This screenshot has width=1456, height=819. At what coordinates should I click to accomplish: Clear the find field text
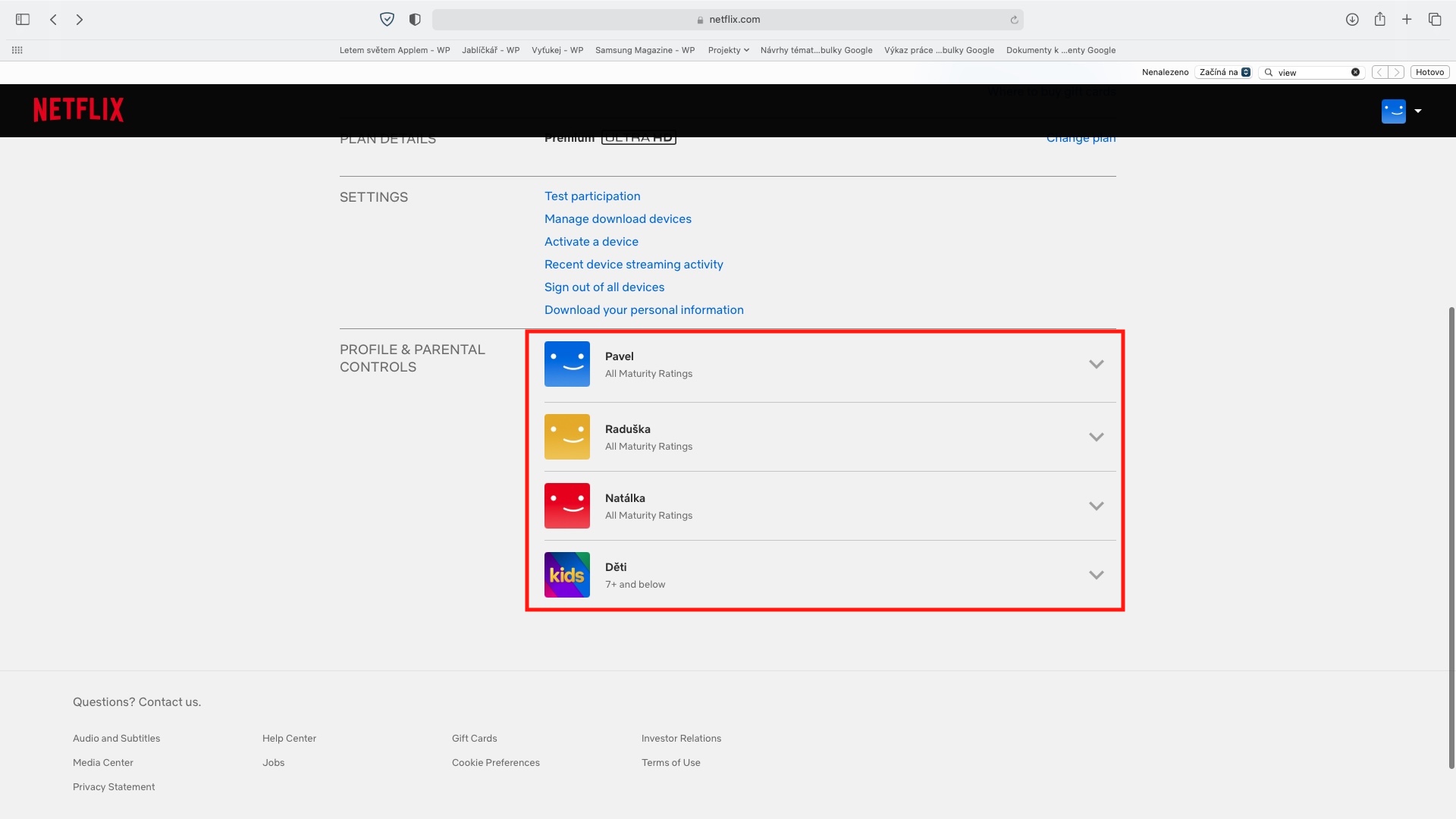tap(1355, 72)
